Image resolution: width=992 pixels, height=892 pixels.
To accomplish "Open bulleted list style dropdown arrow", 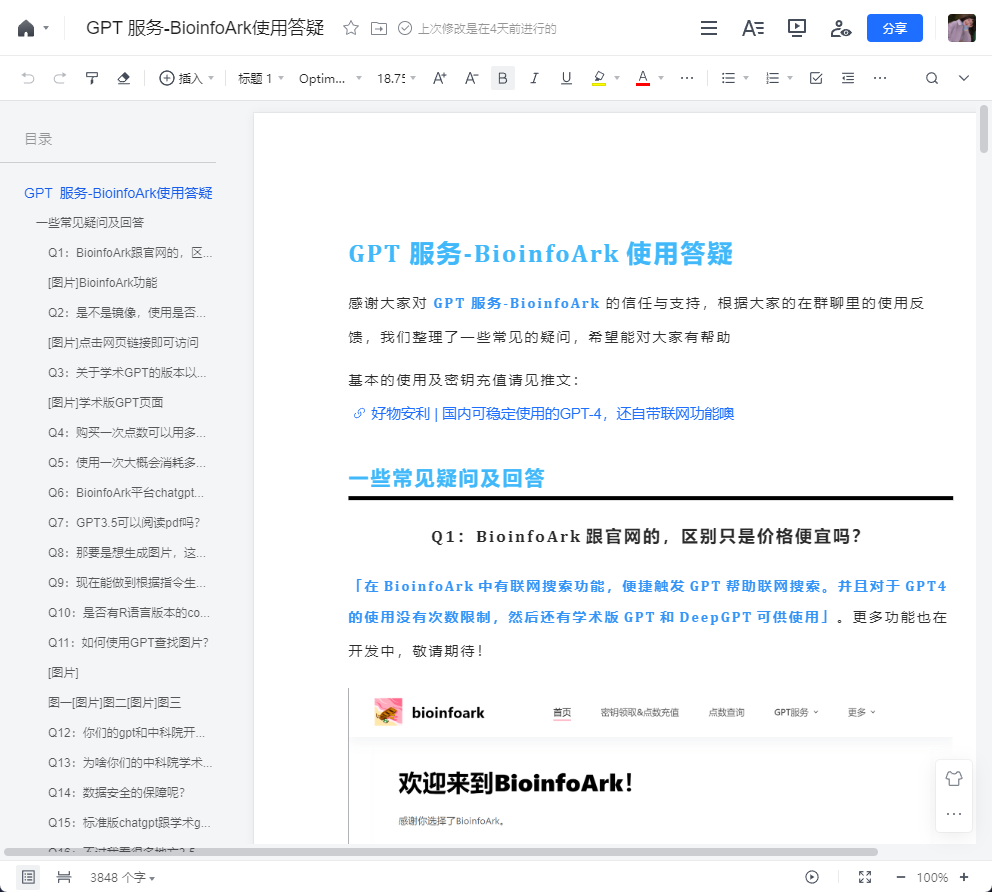I will tap(746, 78).
